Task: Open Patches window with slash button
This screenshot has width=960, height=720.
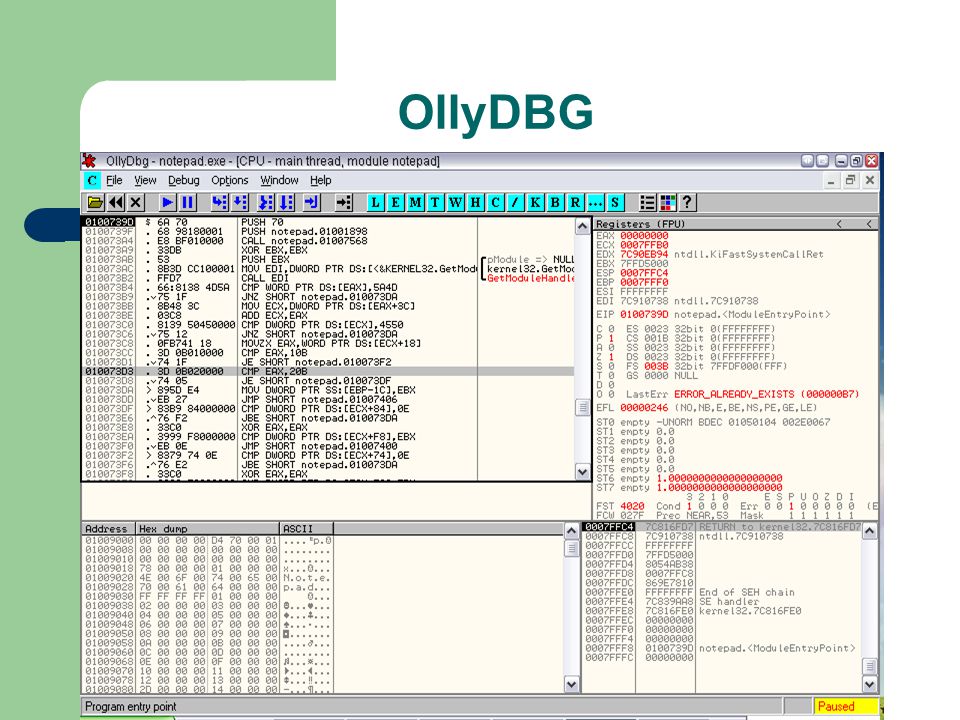Action: tap(516, 203)
